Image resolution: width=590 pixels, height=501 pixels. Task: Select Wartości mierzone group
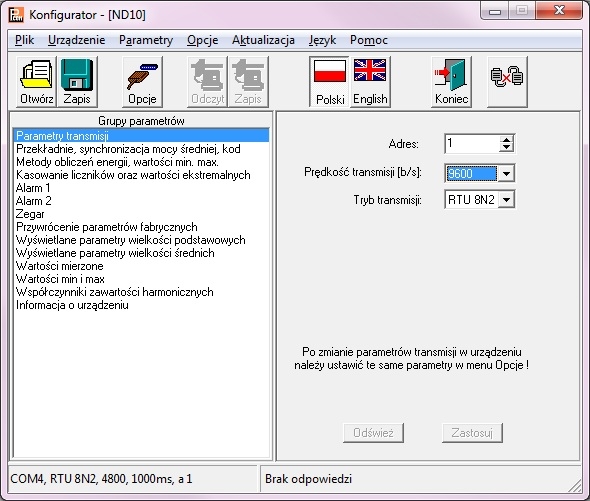(141, 266)
